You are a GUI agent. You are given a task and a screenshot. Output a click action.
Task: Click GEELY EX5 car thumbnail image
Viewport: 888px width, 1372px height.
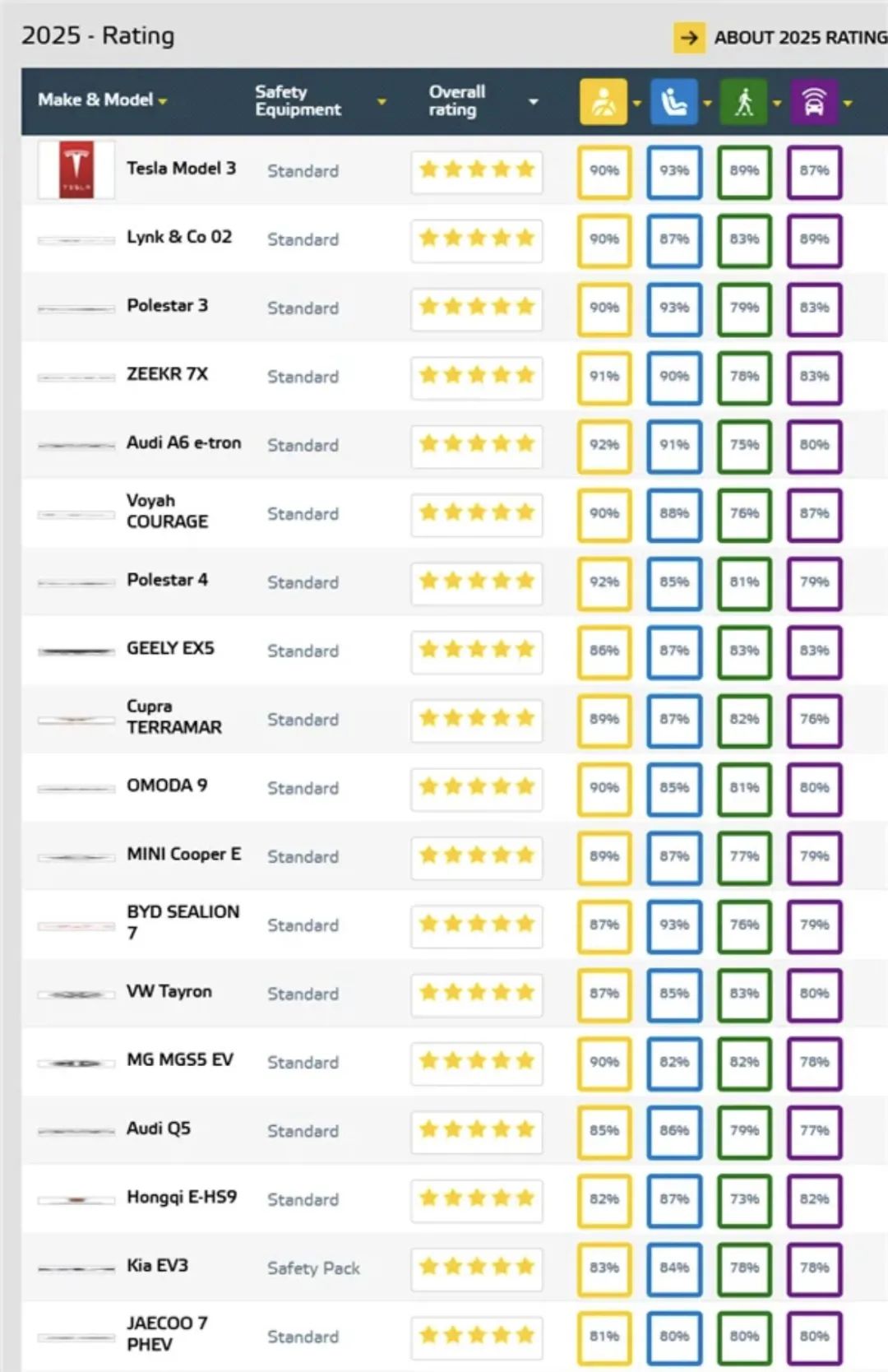(76, 651)
